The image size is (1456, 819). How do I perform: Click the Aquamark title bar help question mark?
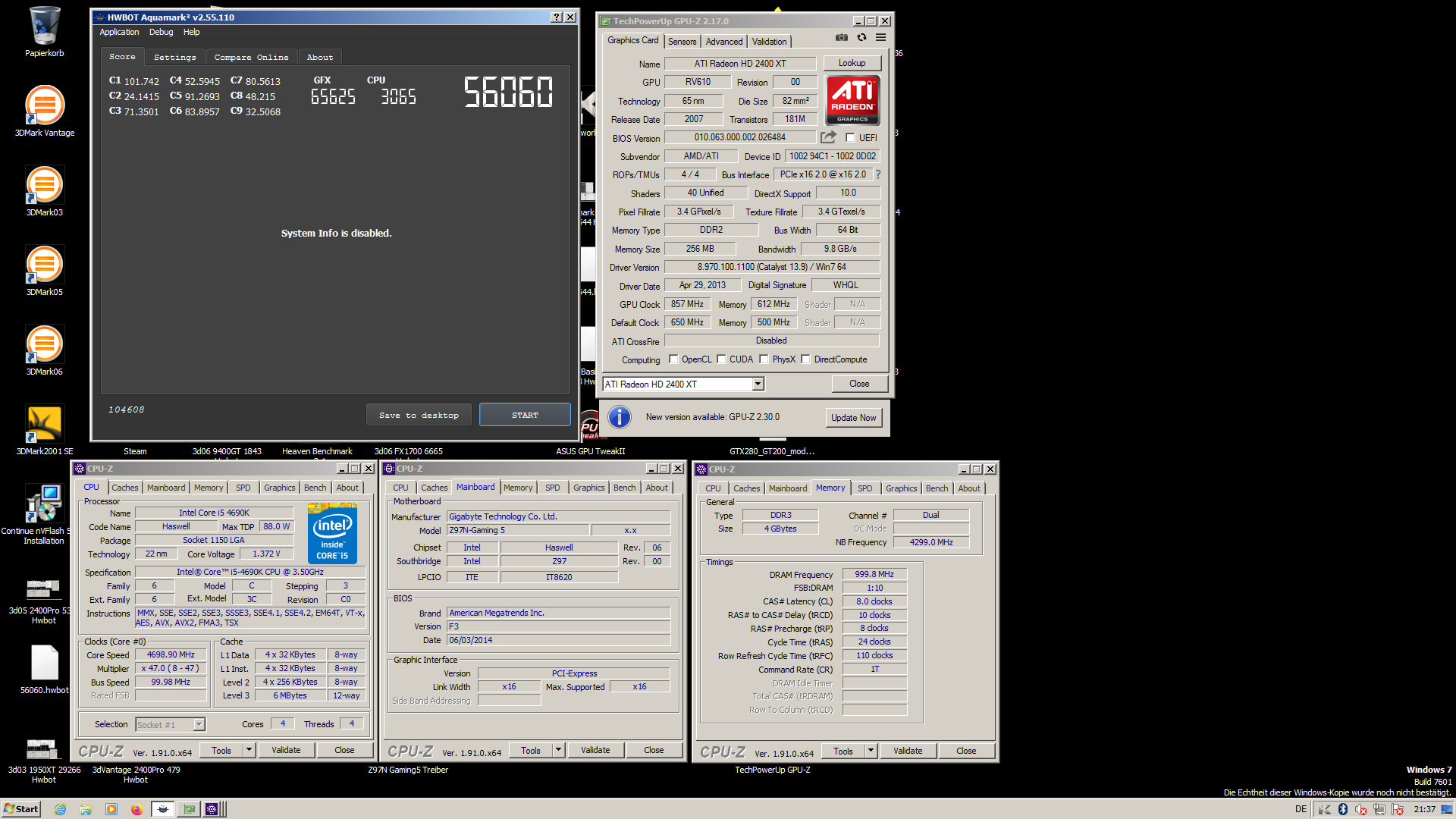click(x=556, y=17)
